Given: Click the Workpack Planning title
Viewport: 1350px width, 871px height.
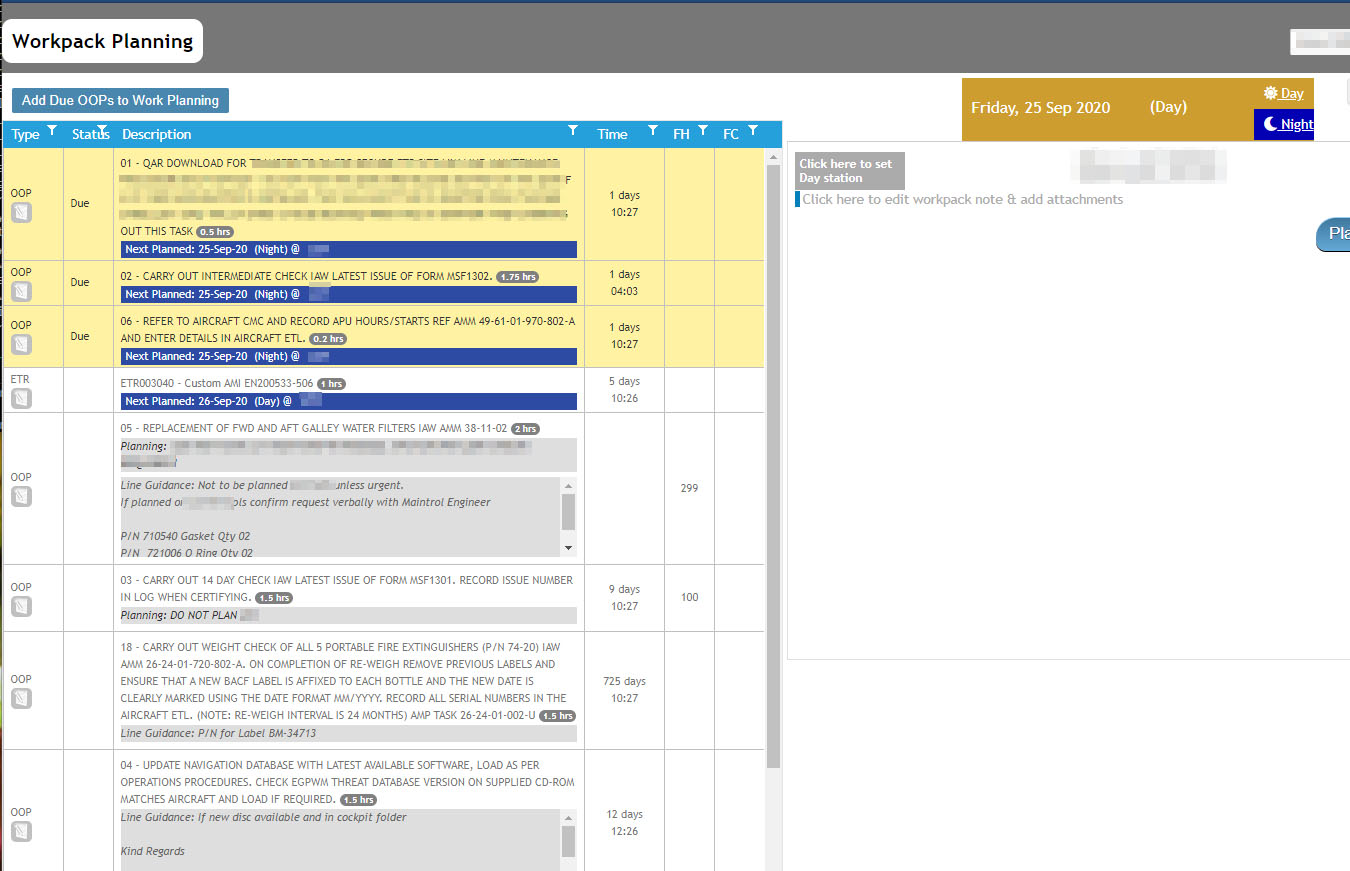Looking at the screenshot, I should pos(103,41).
